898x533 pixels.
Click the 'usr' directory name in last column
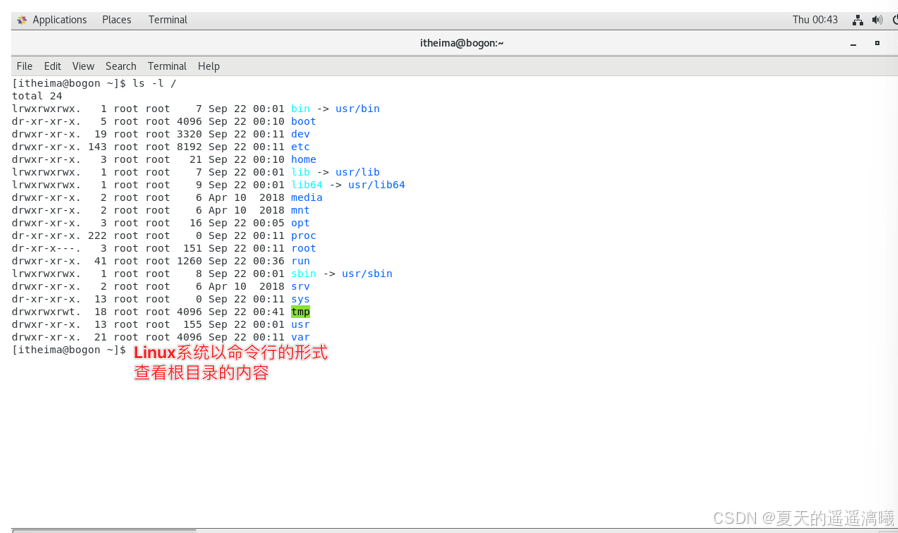click(300, 325)
